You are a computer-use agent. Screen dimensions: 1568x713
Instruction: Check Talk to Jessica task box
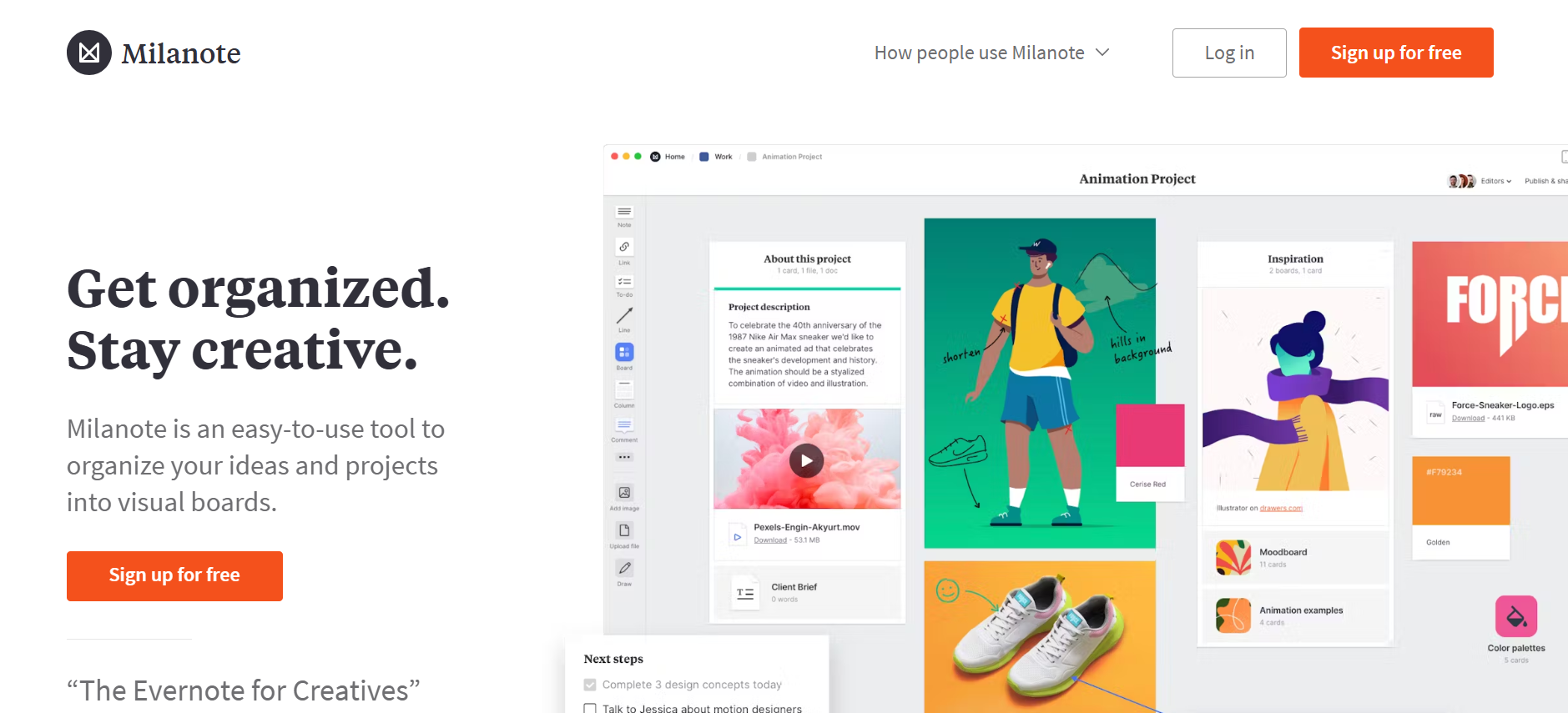click(590, 709)
